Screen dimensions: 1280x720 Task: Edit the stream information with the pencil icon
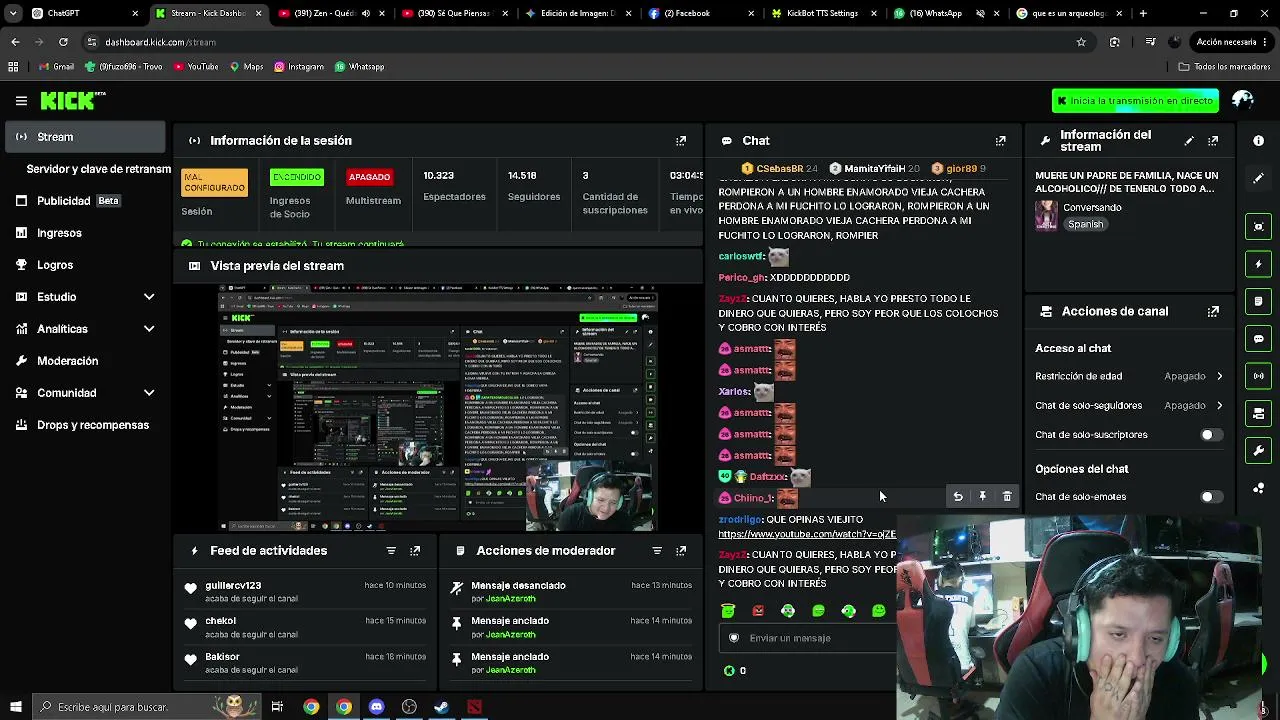coord(1188,141)
